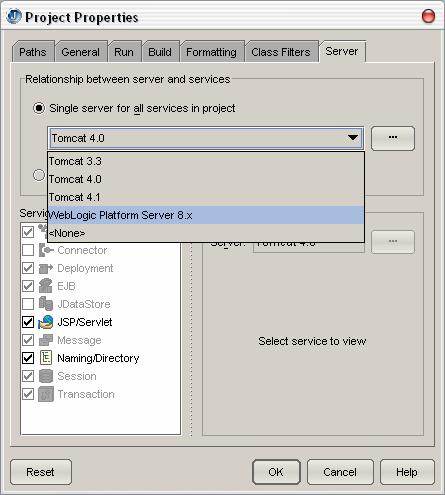
Task: Click the Message service icon
Action: [46, 340]
